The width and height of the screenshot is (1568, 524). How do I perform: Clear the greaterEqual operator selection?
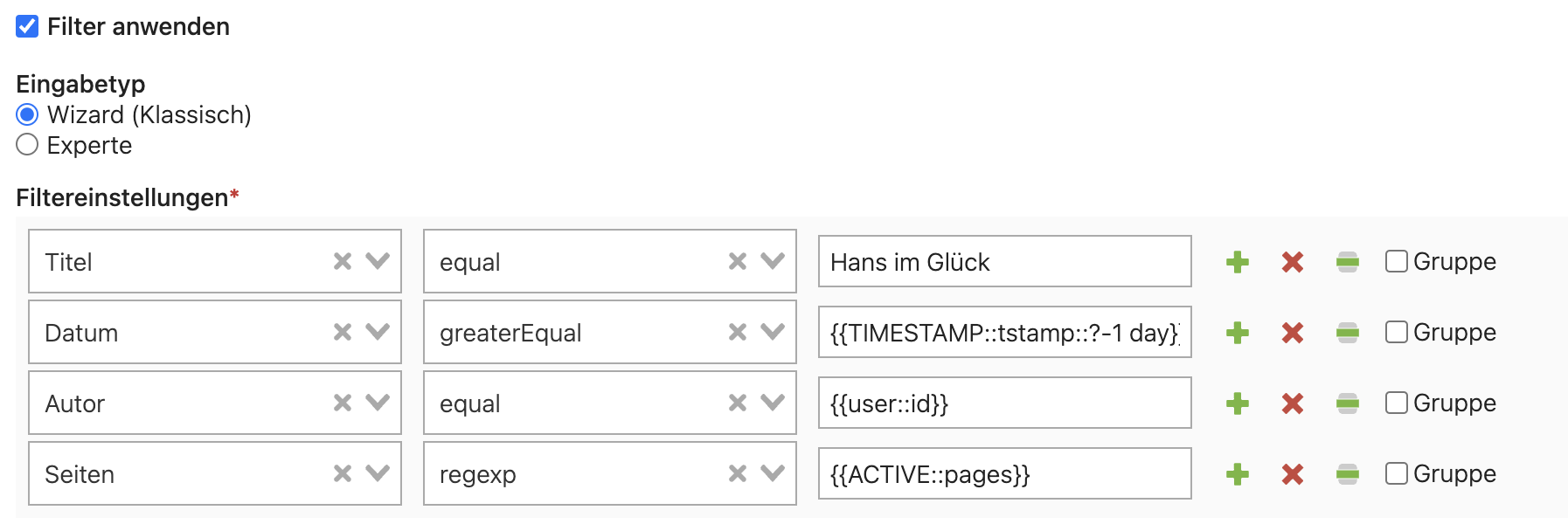point(738,332)
